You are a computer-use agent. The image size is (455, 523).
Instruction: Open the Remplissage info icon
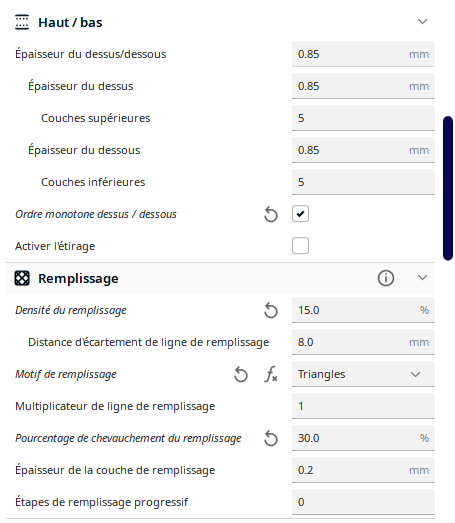(386, 278)
